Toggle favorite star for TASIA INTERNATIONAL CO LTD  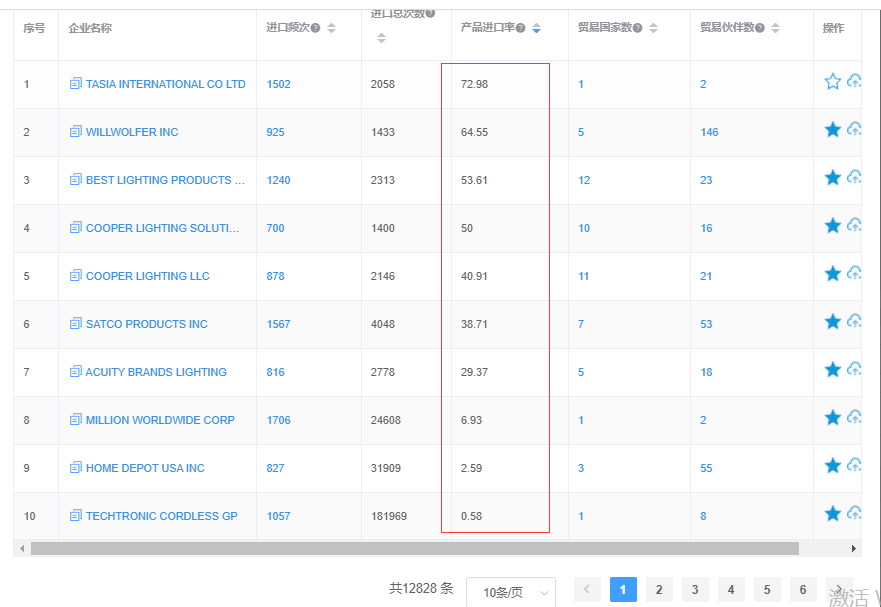pyautogui.click(x=832, y=82)
